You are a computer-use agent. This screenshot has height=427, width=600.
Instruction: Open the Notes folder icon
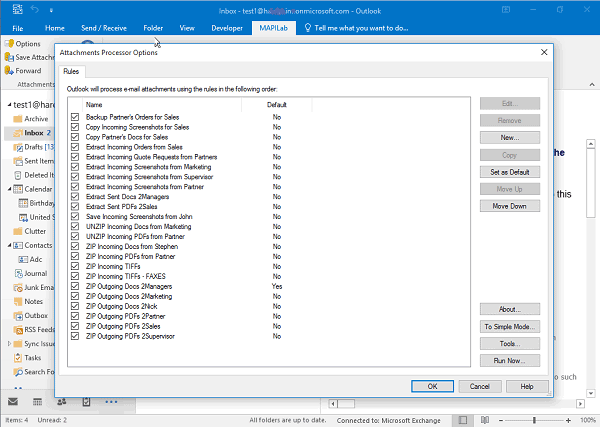tap(18, 302)
